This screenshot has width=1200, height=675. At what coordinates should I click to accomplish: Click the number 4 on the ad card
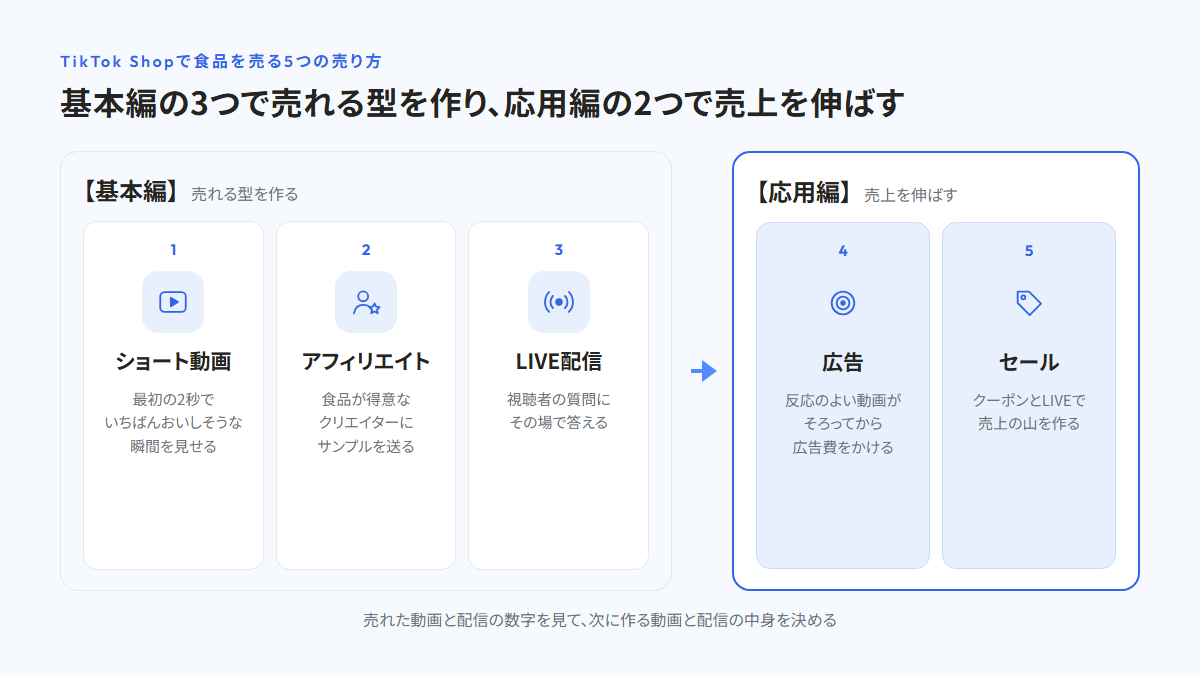[x=843, y=251]
